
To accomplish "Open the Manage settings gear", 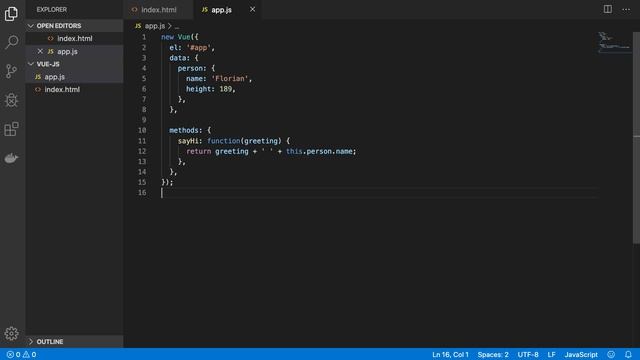I will (11, 333).
